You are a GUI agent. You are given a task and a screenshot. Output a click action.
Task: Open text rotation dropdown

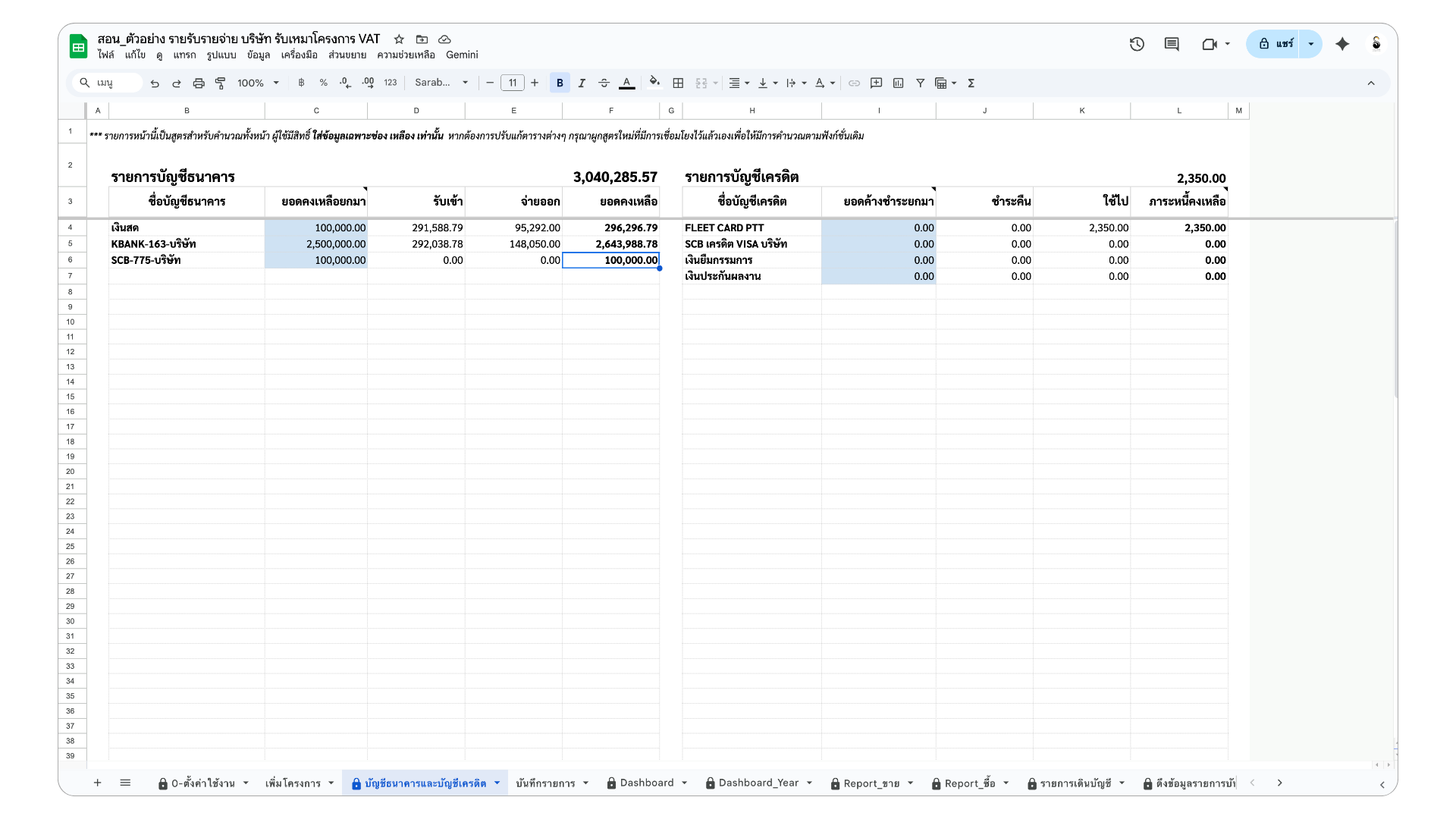[825, 83]
